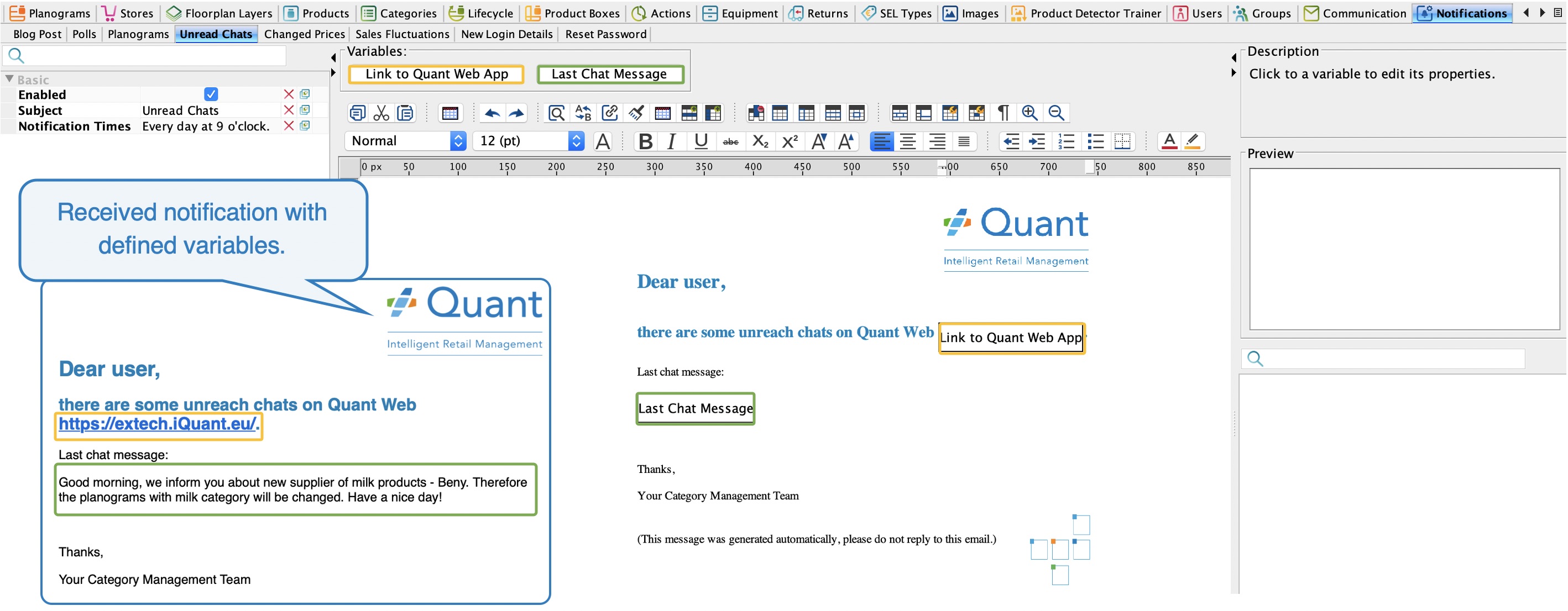
Task: Open the 12 (pt) font size dropdown
Action: pyautogui.click(x=529, y=141)
